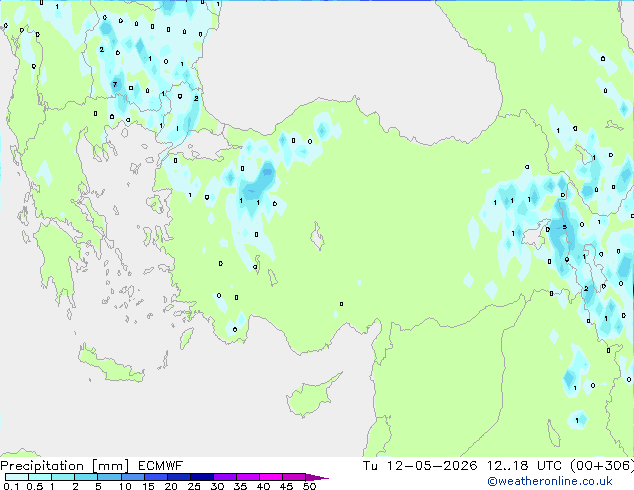The height and width of the screenshot is (490, 634).
Task: Select the 0.1–0.5 mm palest cyan legend swatch
Action: [17, 477]
